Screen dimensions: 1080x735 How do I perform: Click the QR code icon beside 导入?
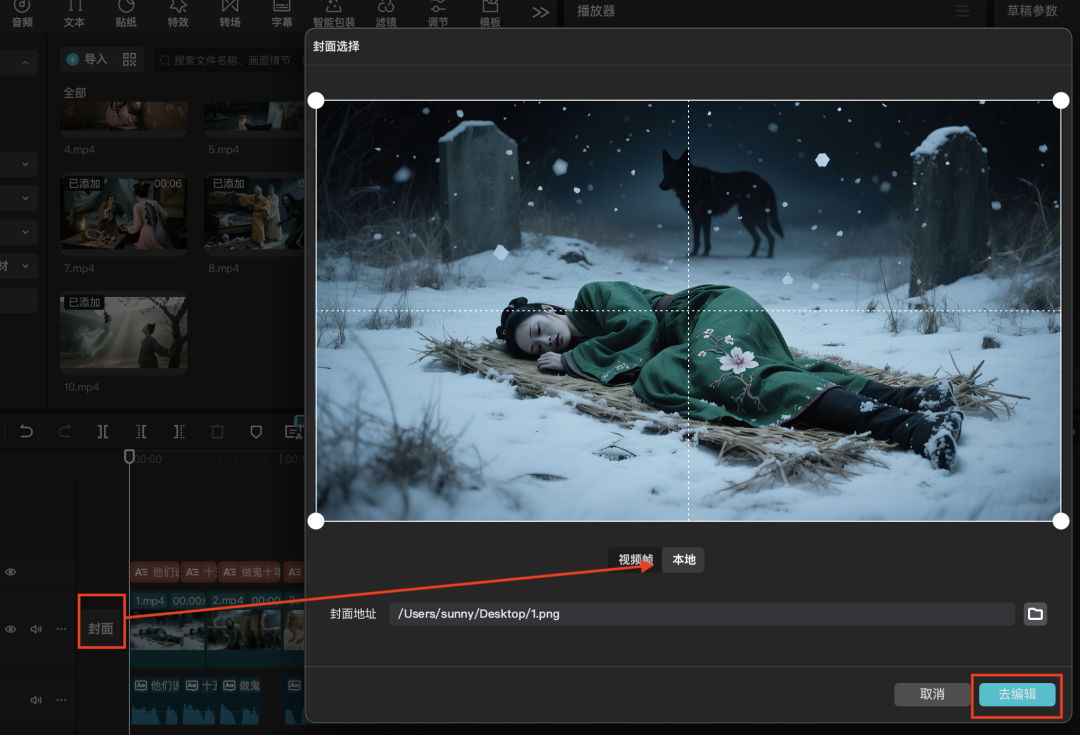click(x=129, y=60)
